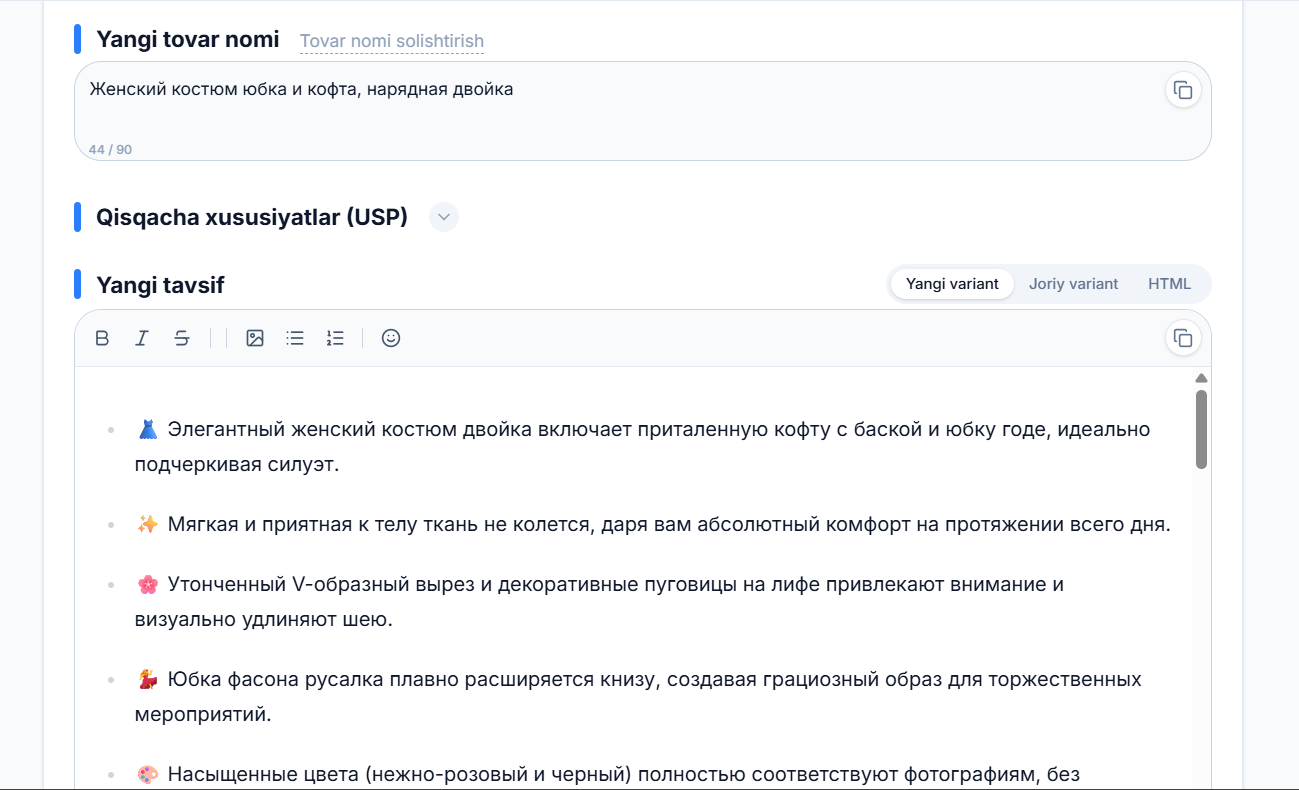The height and width of the screenshot is (790, 1299).
Task: Toggle bold formatting in description editor
Action: point(102,338)
